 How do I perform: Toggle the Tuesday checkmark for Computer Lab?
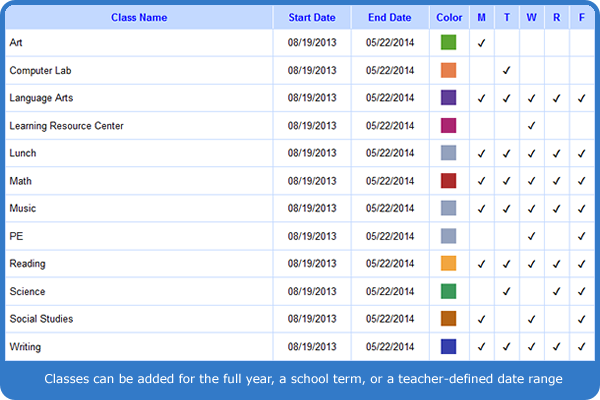507,70
